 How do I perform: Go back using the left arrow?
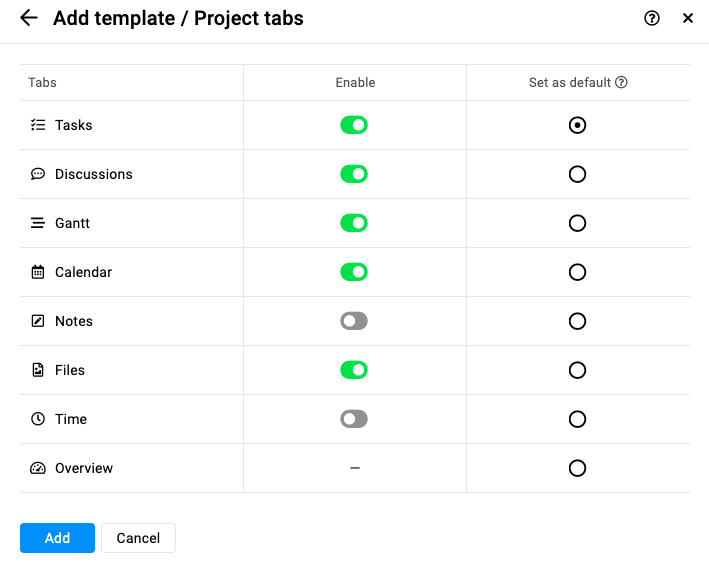pos(29,18)
